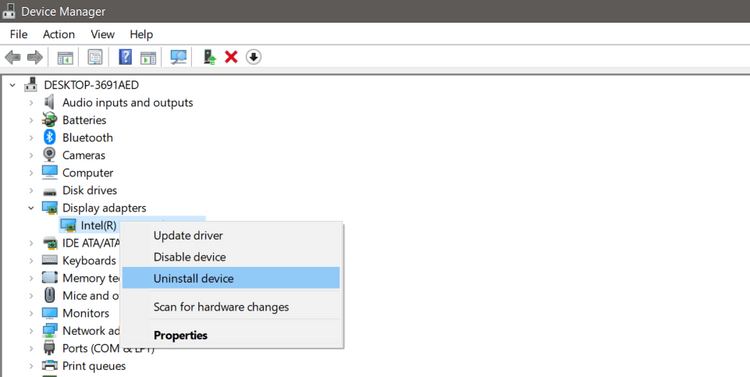750x377 pixels.
Task: Click the Cameras webcam icon
Action: (49, 155)
